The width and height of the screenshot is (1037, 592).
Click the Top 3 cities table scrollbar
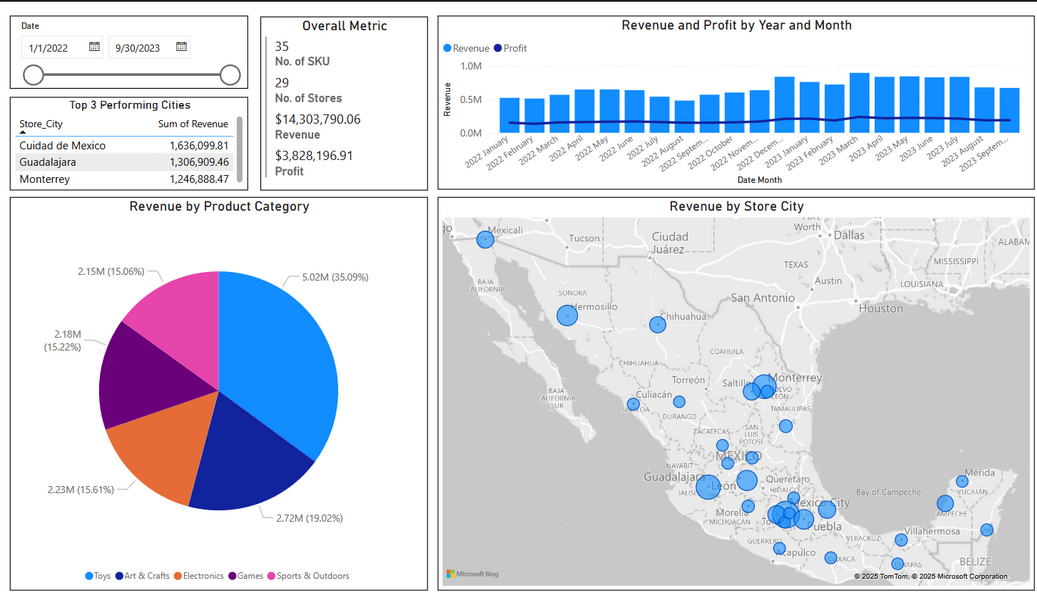239,155
